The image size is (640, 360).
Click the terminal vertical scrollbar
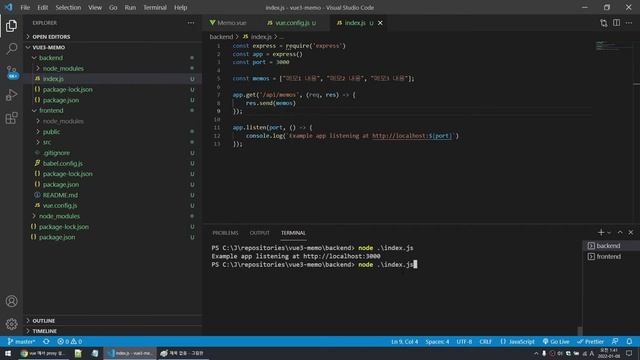pos(580,331)
